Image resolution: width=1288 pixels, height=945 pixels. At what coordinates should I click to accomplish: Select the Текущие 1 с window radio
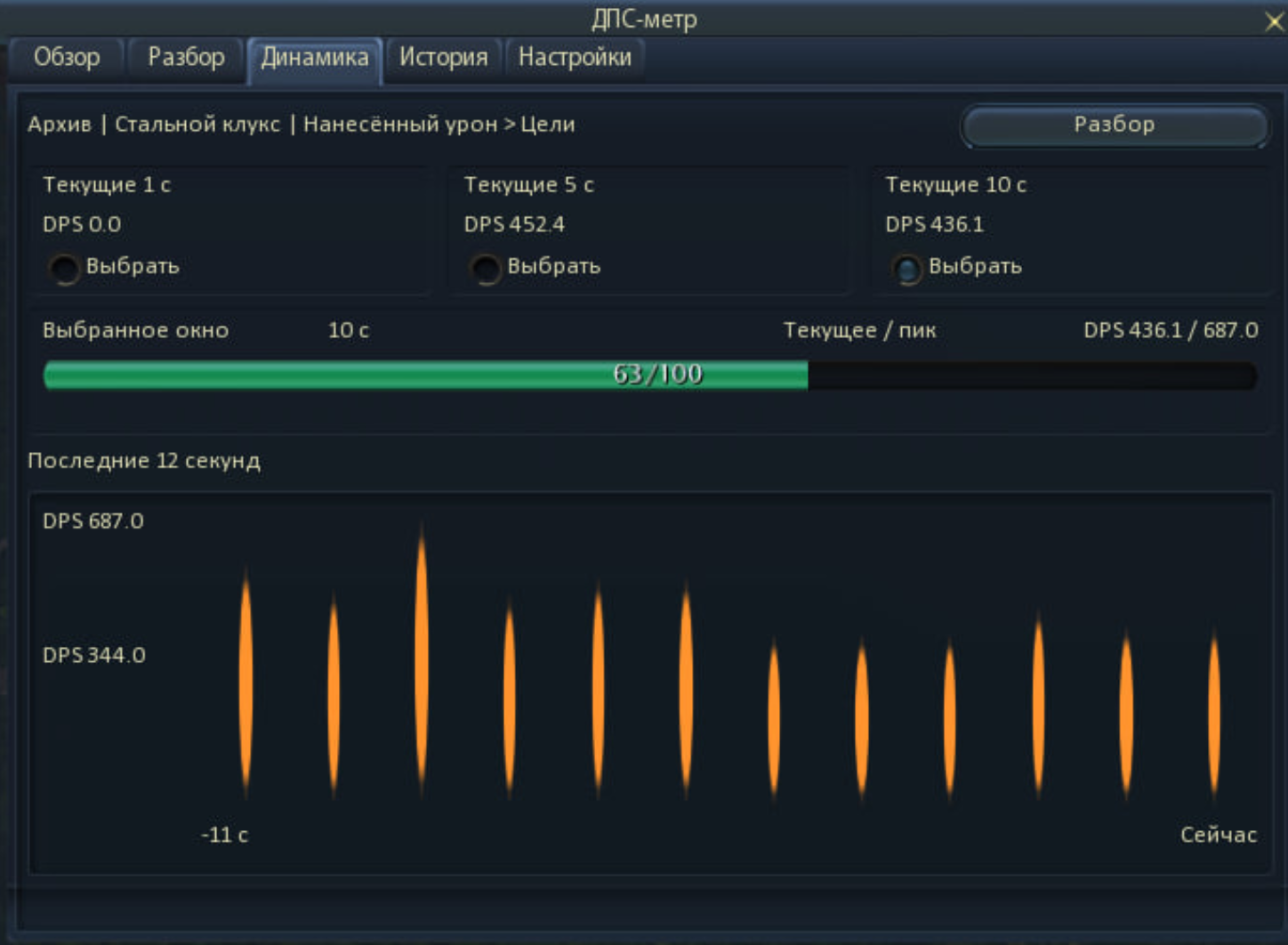tap(64, 268)
